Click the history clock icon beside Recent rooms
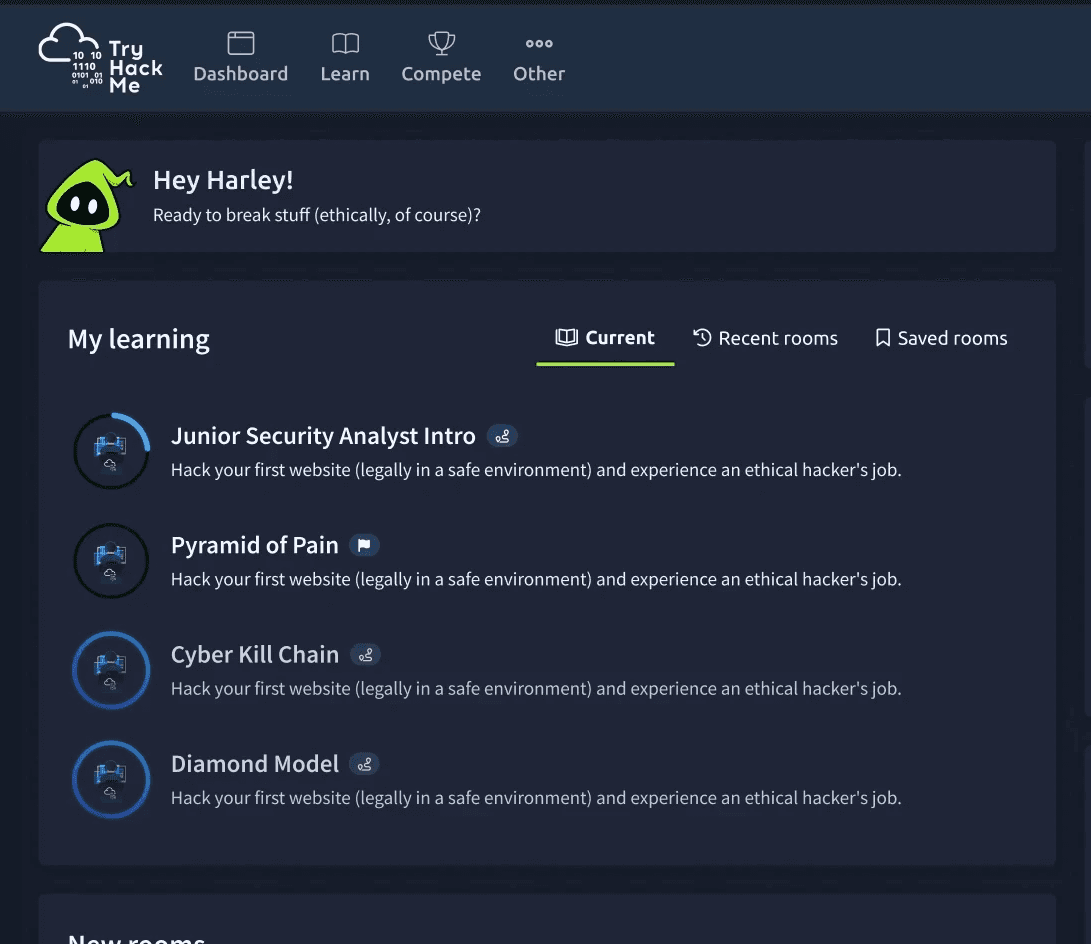The height and width of the screenshot is (944, 1091). (702, 337)
